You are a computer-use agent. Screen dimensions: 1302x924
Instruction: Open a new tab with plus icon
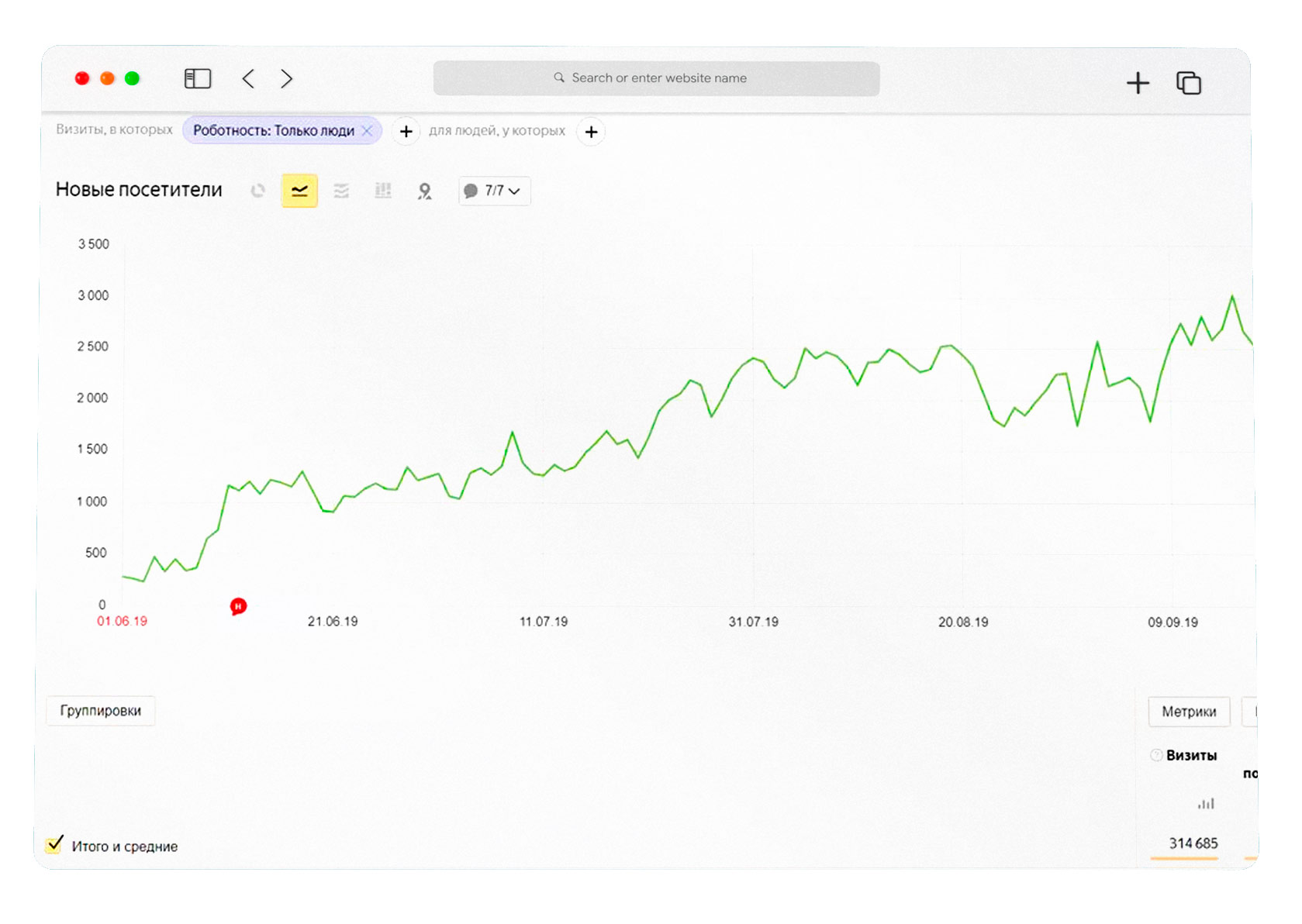(1138, 83)
